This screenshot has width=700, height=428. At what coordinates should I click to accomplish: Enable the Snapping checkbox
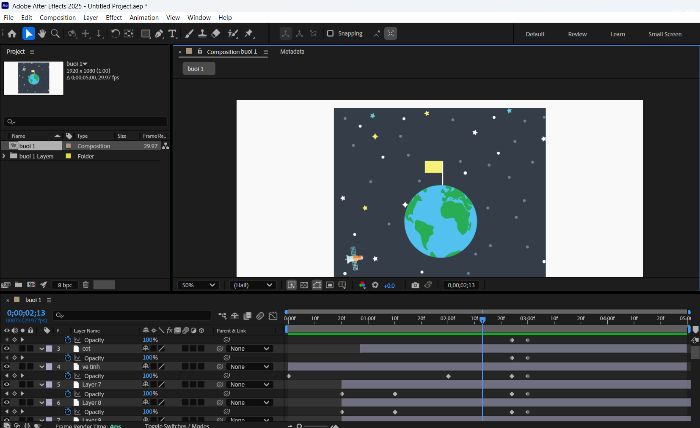330,33
